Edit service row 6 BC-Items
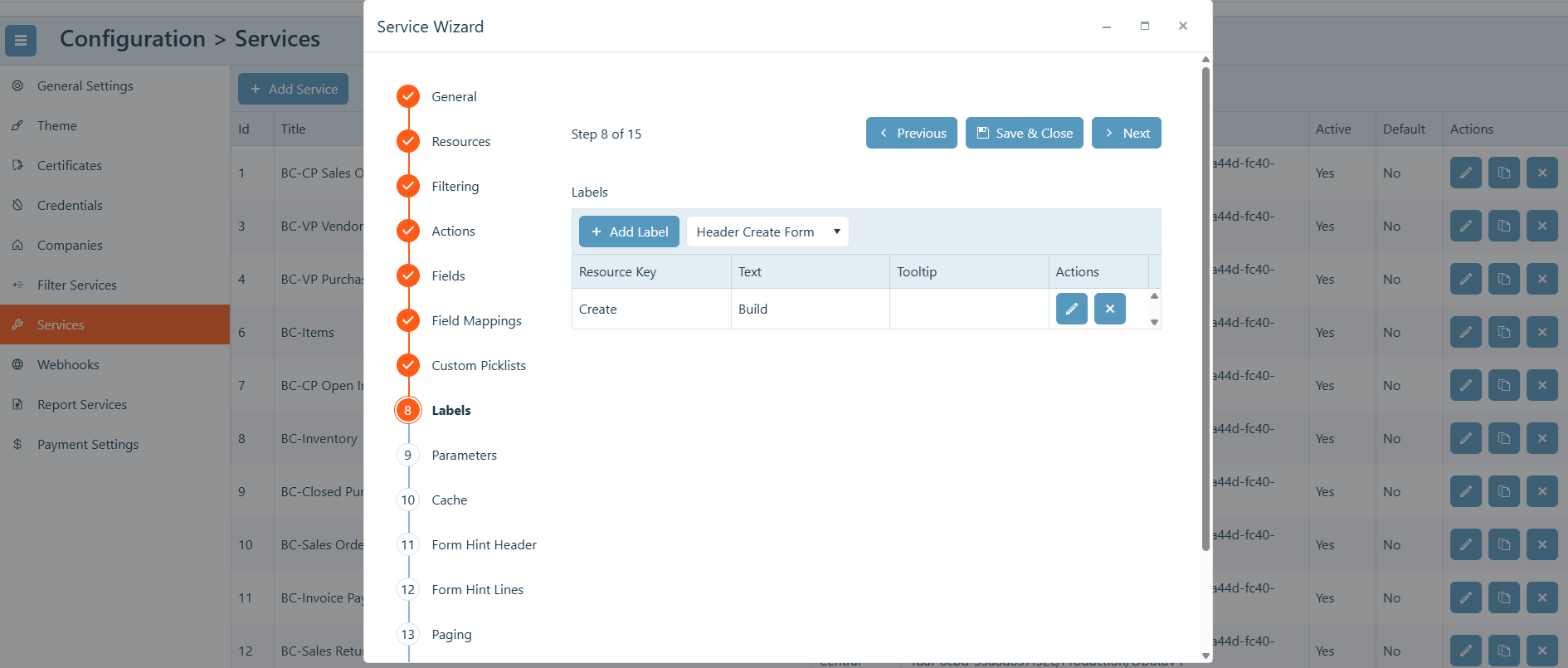1568x668 pixels. pos(1465,332)
